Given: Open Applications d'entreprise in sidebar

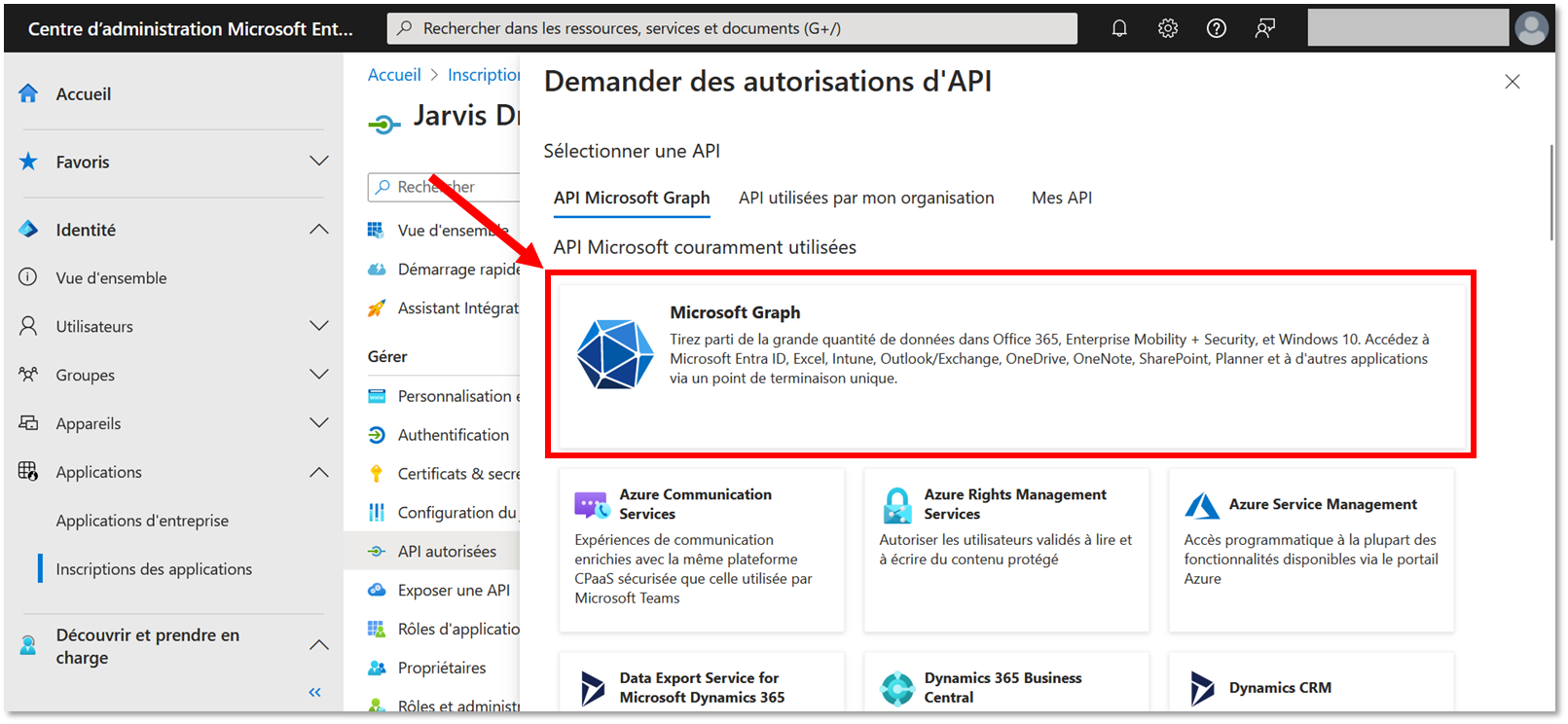Looking at the screenshot, I should pos(142,521).
